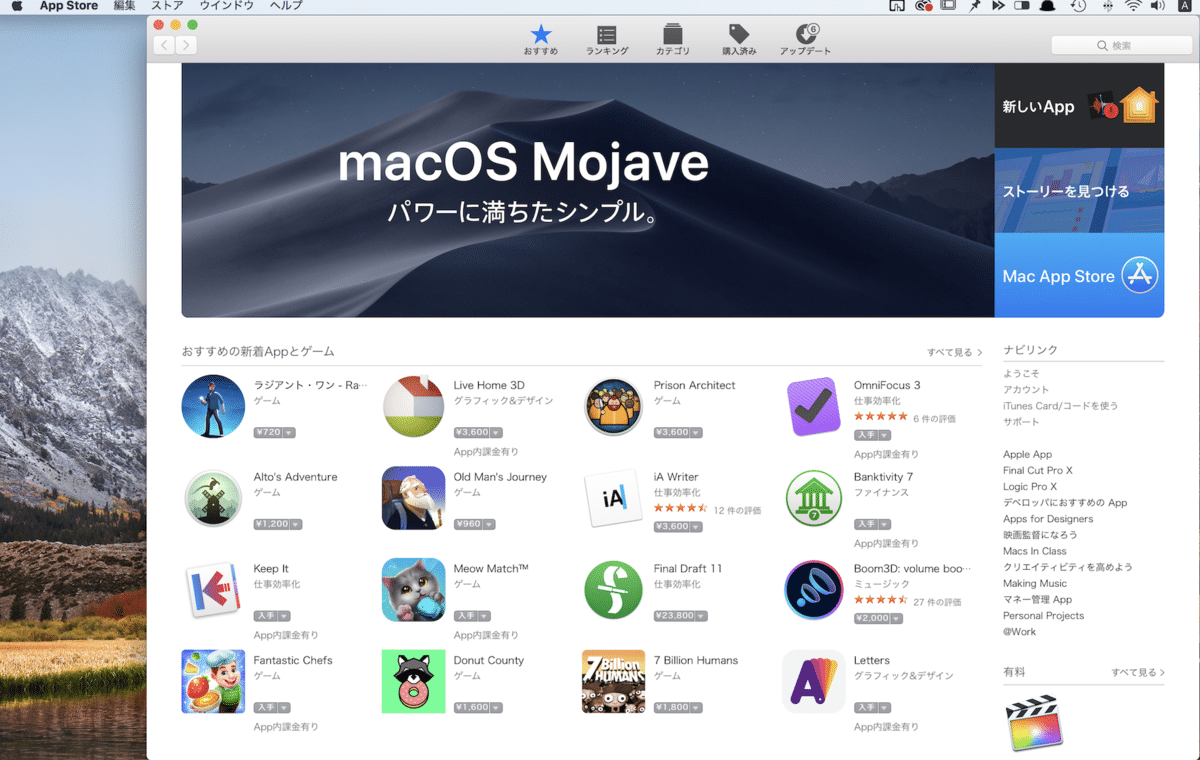Open the Logic Pro X link
This screenshot has width=1200, height=760.
point(1029,486)
